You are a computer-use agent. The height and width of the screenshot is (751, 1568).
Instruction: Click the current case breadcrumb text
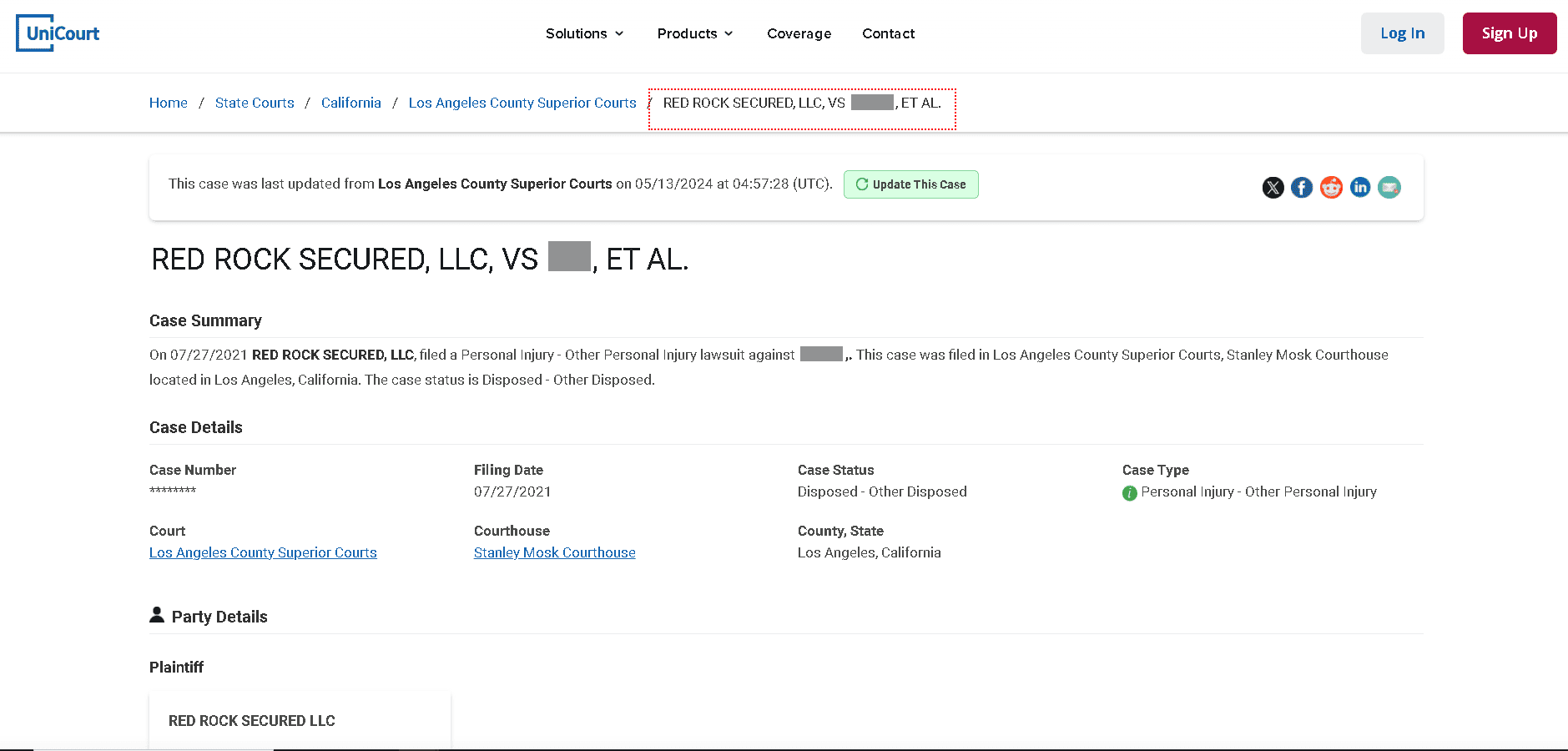click(802, 103)
